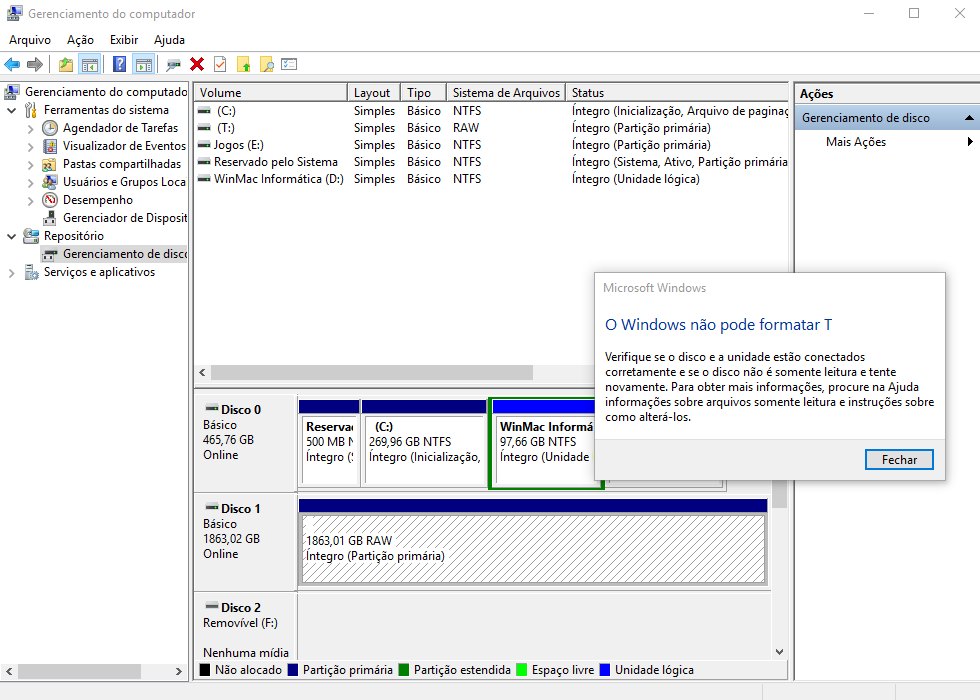Image resolution: width=980 pixels, height=700 pixels.
Task: Click the Agendador de Tarefas clock icon
Action: (50, 128)
